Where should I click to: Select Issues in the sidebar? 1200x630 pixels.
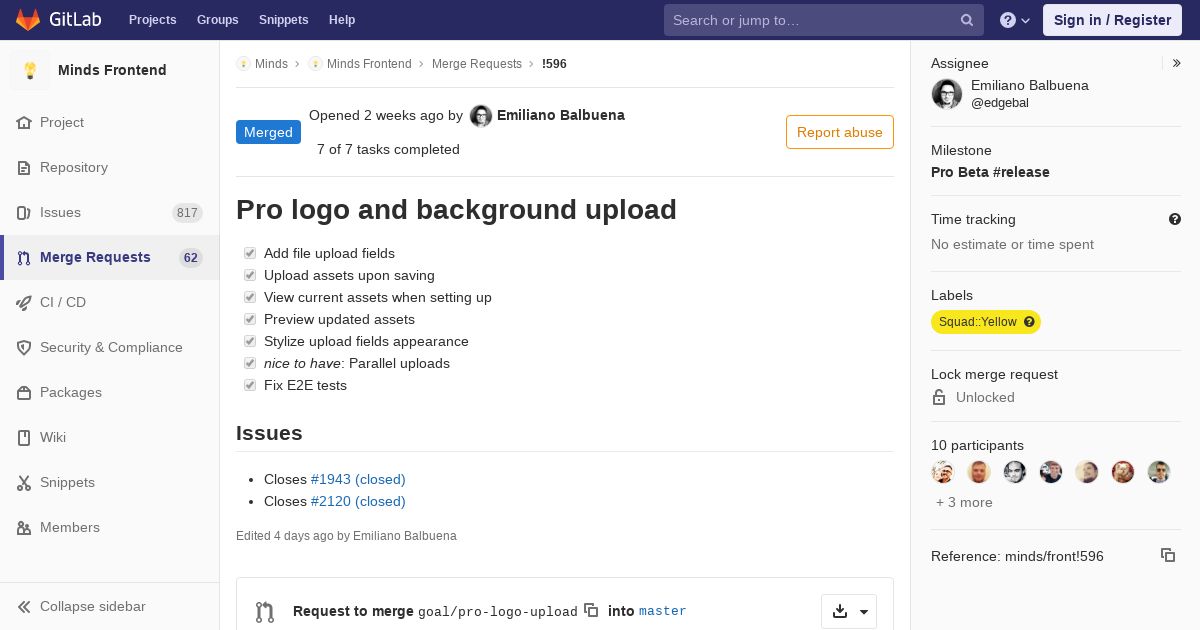pos(110,213)
